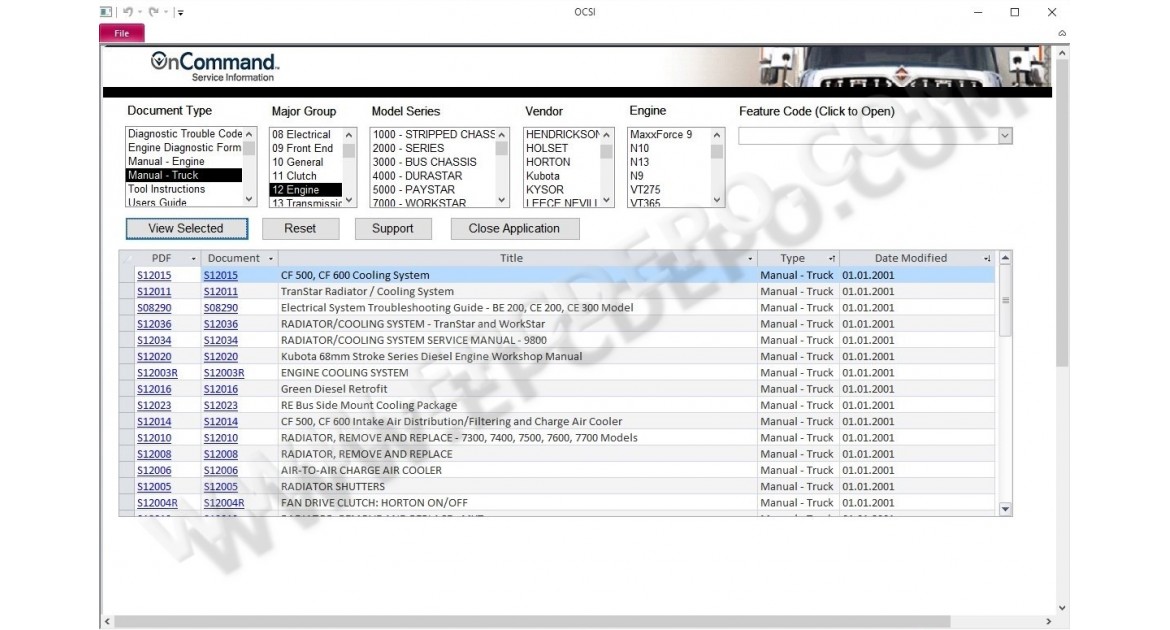Open Date Modified column header dropdown

pos(987,259)
